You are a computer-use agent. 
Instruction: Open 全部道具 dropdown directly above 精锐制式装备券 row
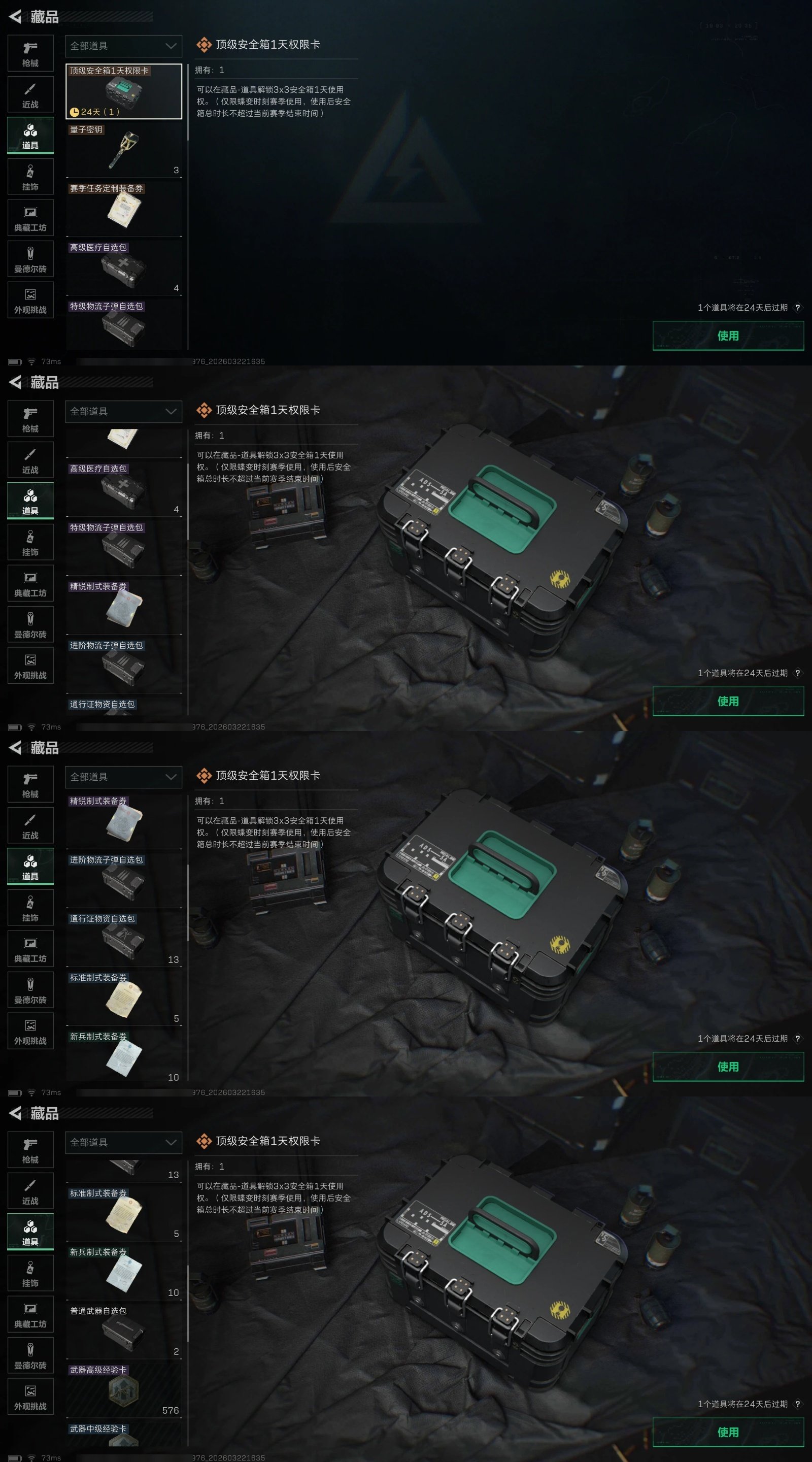(124, 777)
